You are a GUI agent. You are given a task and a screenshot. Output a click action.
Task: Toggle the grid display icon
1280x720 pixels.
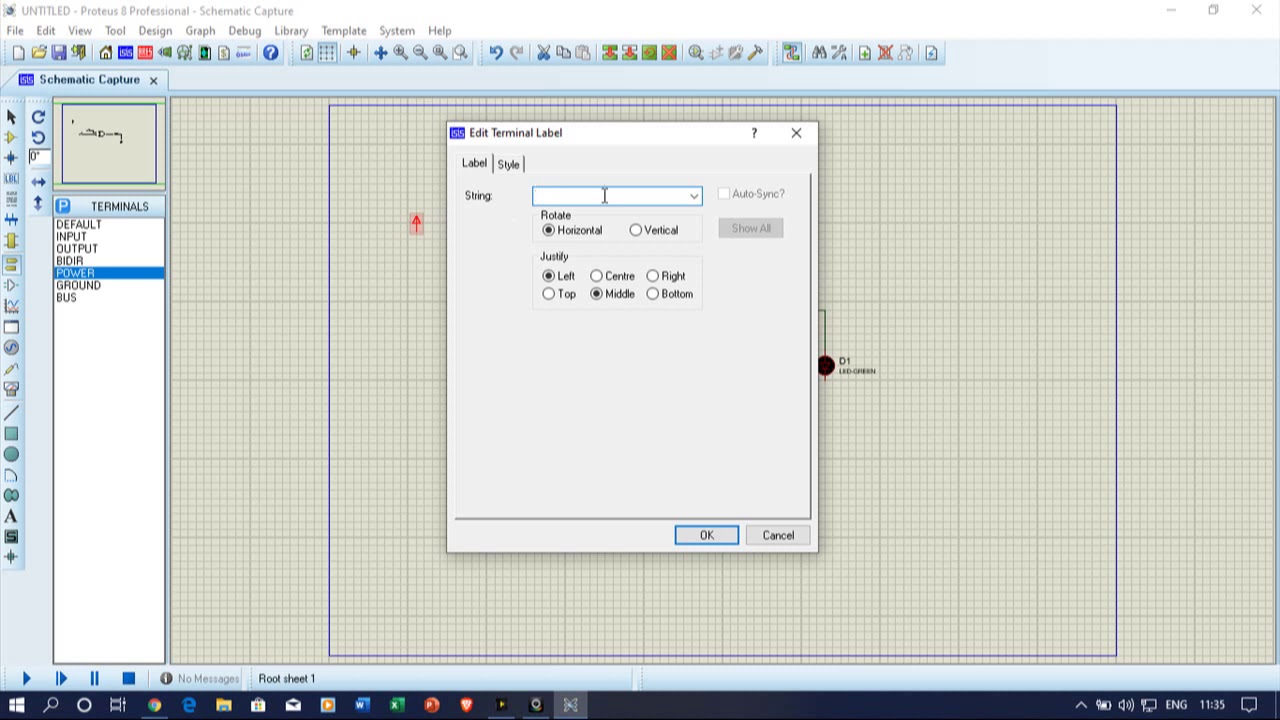[327, 53]
